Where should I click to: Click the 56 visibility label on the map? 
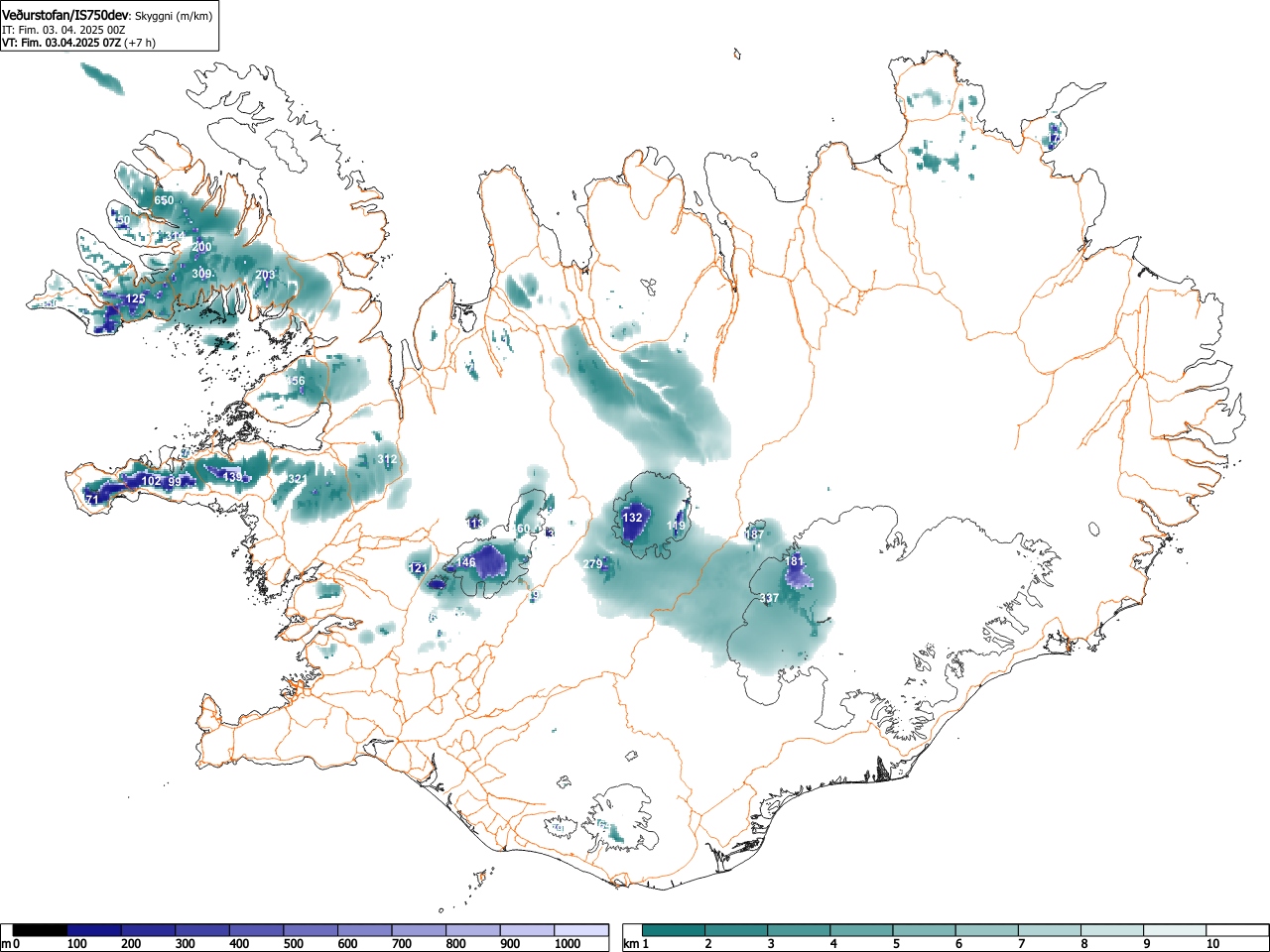298,381
